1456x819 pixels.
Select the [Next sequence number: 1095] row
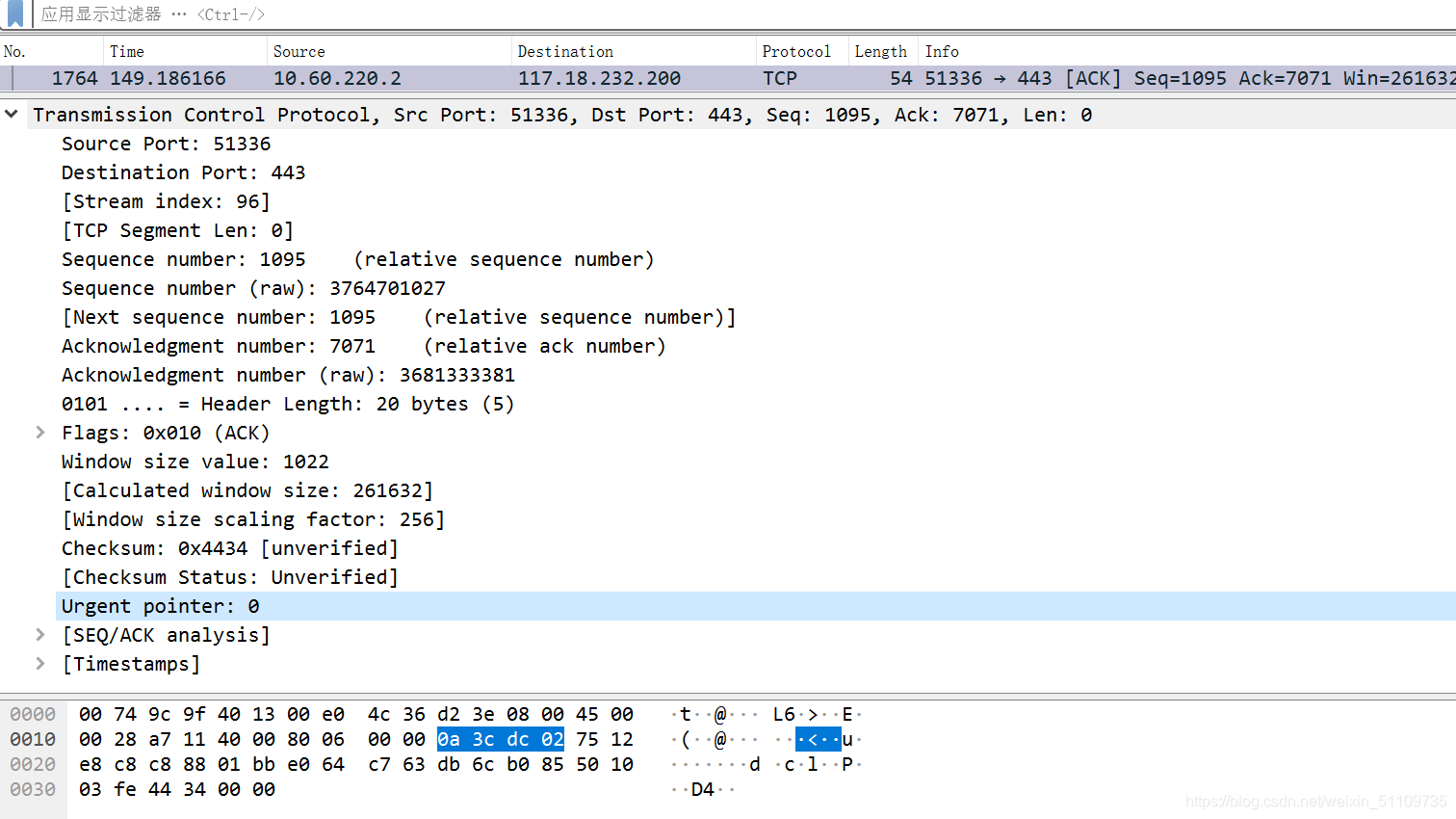click(399, 317)
